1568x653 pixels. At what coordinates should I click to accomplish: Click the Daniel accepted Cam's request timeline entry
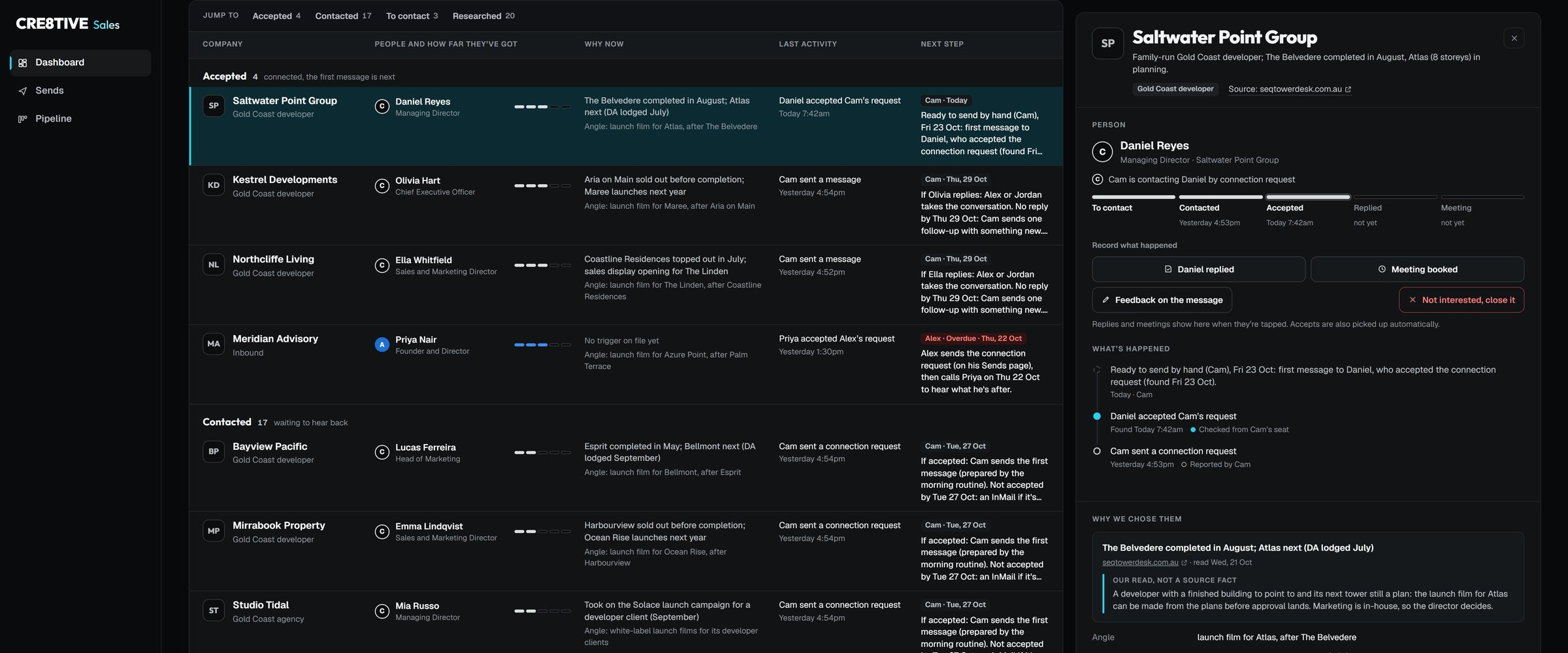click(x=1173, y=417)
